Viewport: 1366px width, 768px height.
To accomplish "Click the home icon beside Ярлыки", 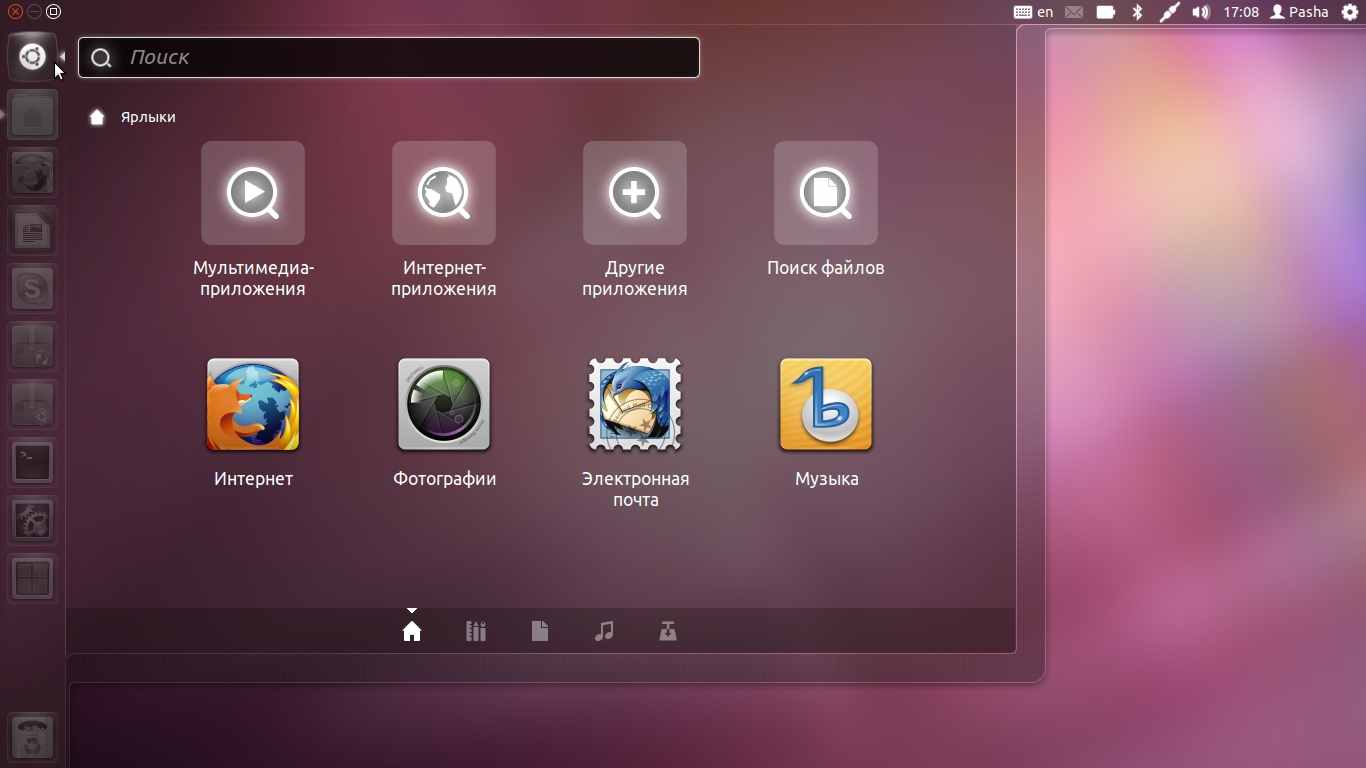I will coord(97,117).
